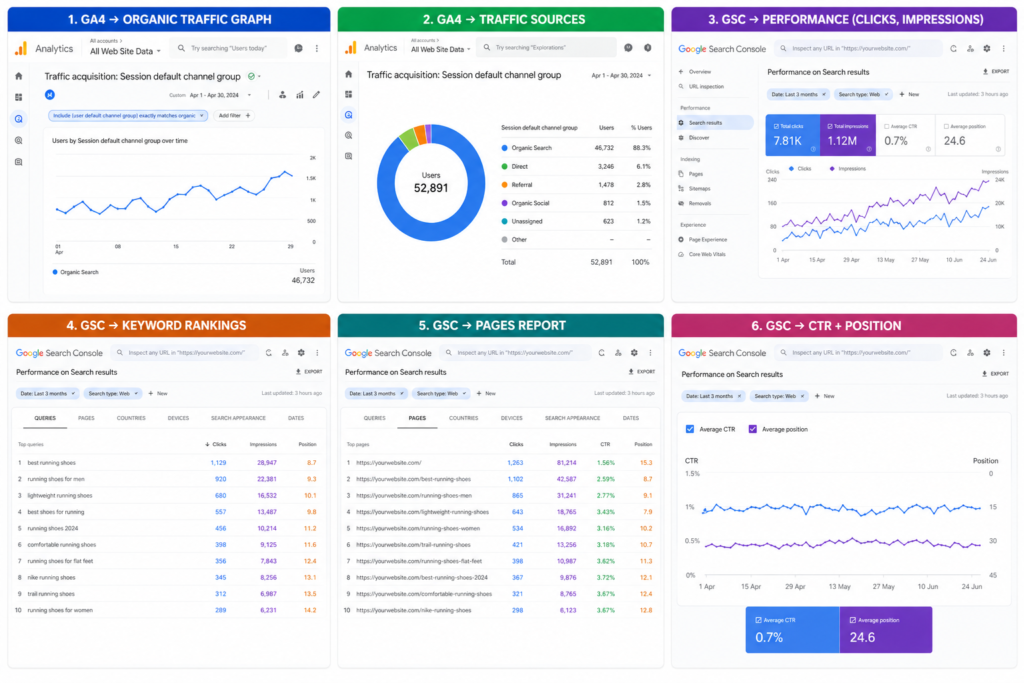
Task: Open Apr 1 - Apr 30 date dropdown in panel 1
Action: click(x=219, y=95)
